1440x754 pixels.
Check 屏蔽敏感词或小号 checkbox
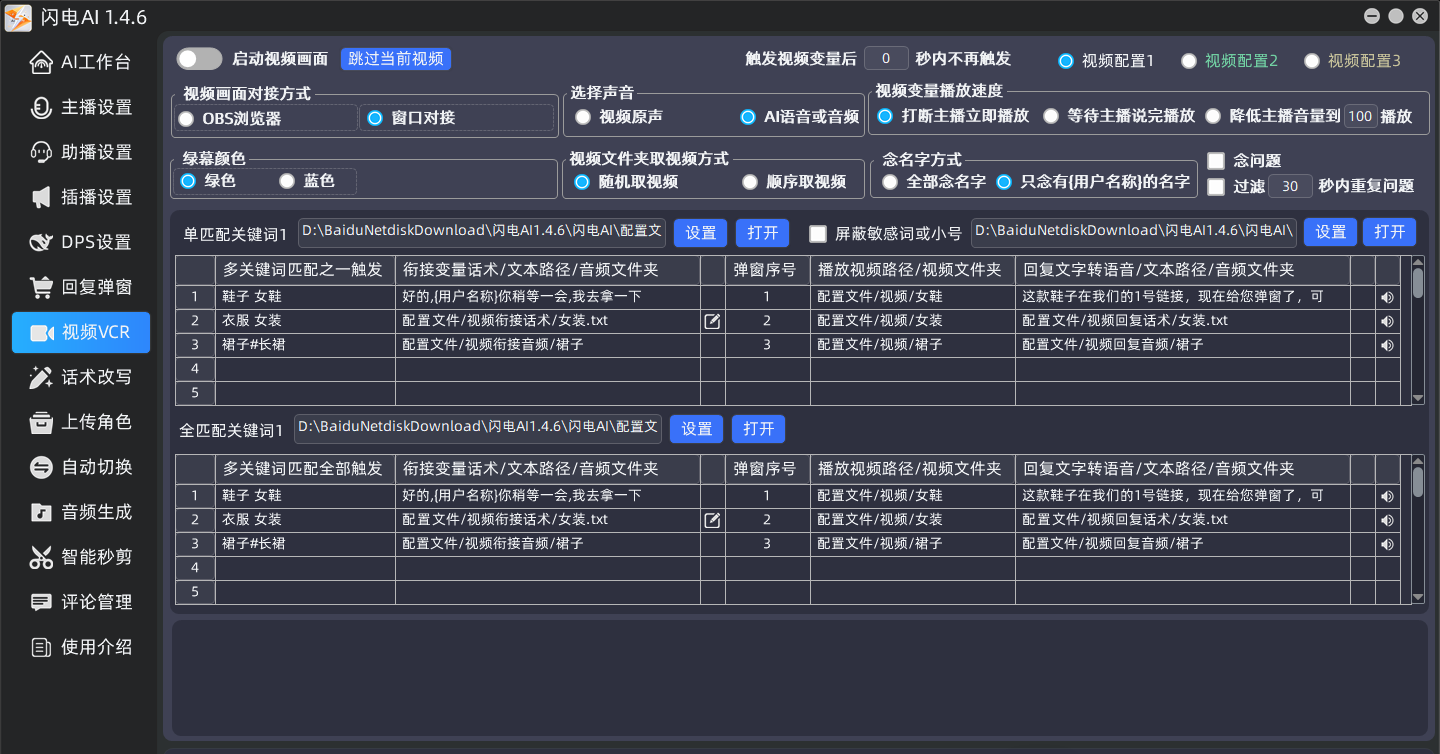tap(818, 234)
